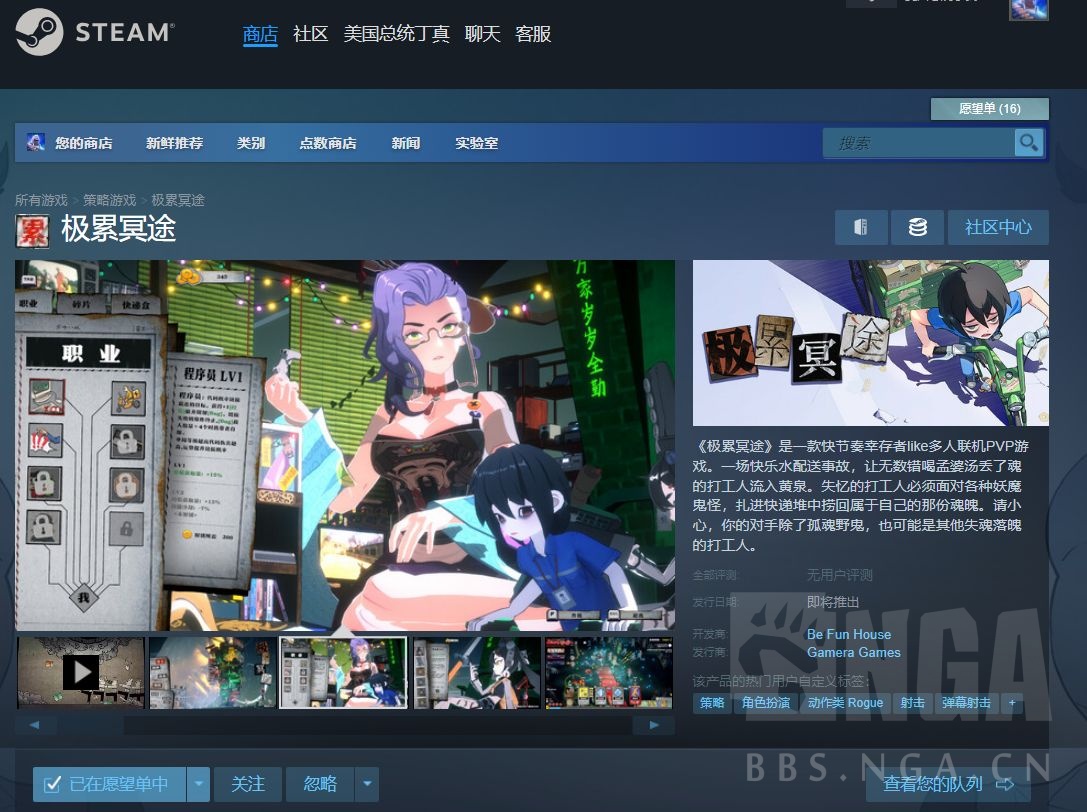The width and height of the screenshot is (1087, 812).
Task: Open the Be Fun House developer link
Action: click(x=849, y=634)
